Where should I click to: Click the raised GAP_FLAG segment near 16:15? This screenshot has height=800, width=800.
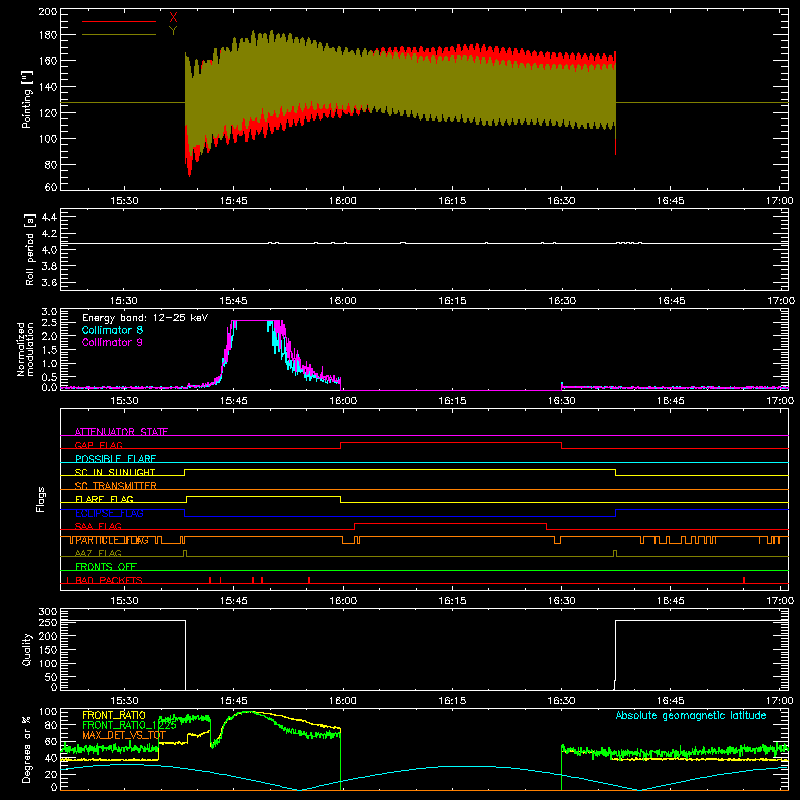[451, 443]
